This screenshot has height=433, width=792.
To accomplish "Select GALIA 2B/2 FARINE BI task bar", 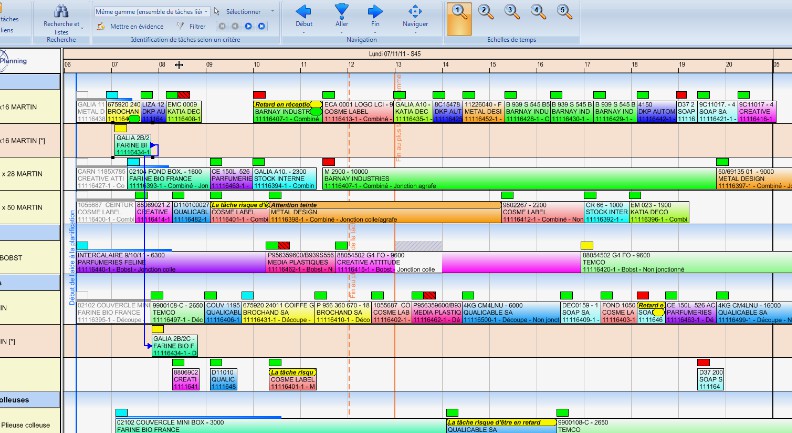I will 134,145.
